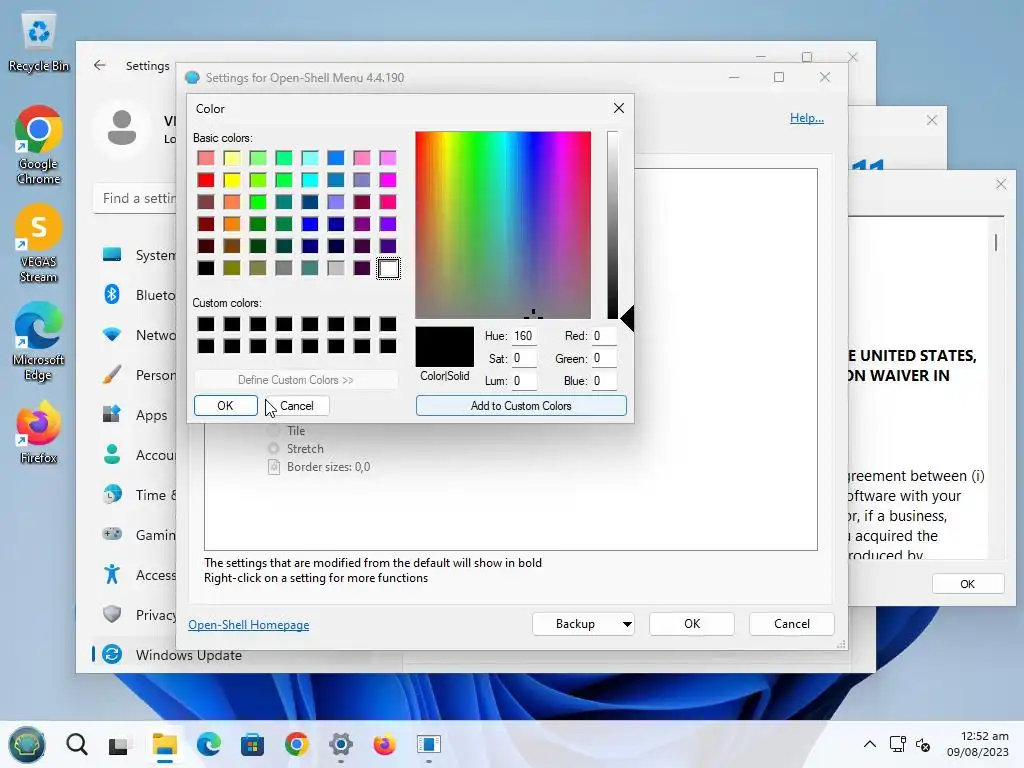Click the Time & language icon
Image resolution: width=1024 pixels, height=768 pixels.
tap(112, 494)
